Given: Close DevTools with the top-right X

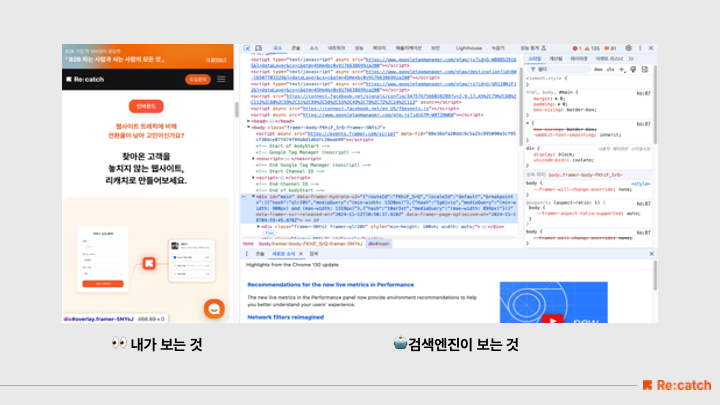Looking at the screenshot, I should tap(651, 48).
